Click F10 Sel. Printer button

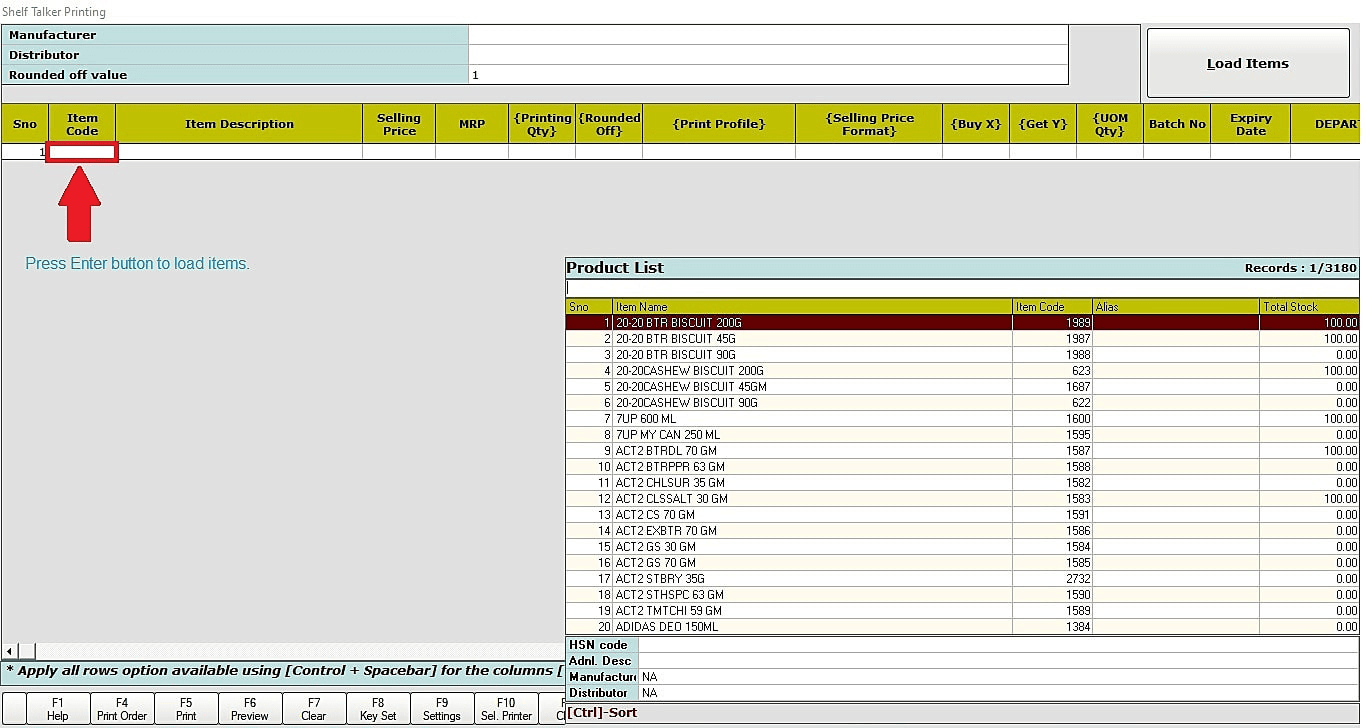click(506, 709)
